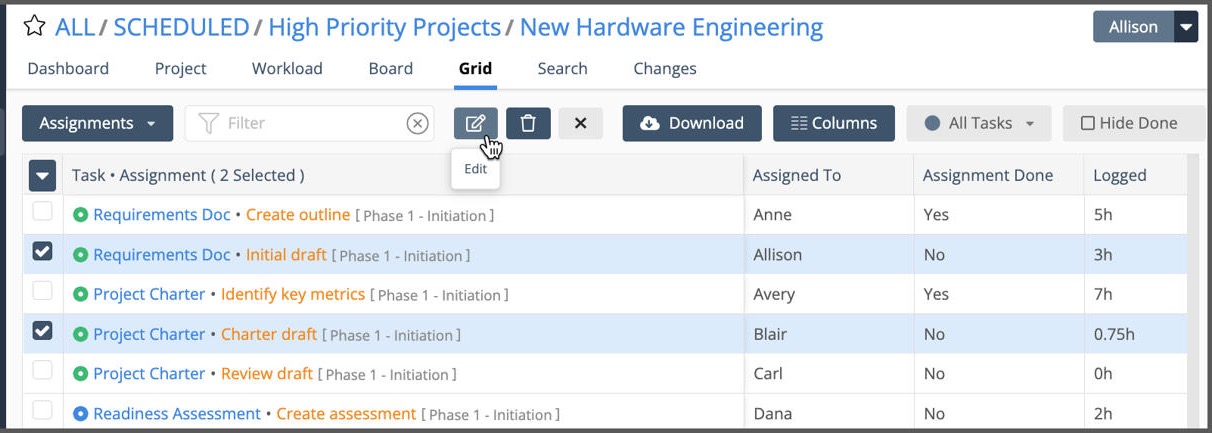1212x433 pixels.
Task: Click the trash delete icon button
Action: [x=528, y=123]
